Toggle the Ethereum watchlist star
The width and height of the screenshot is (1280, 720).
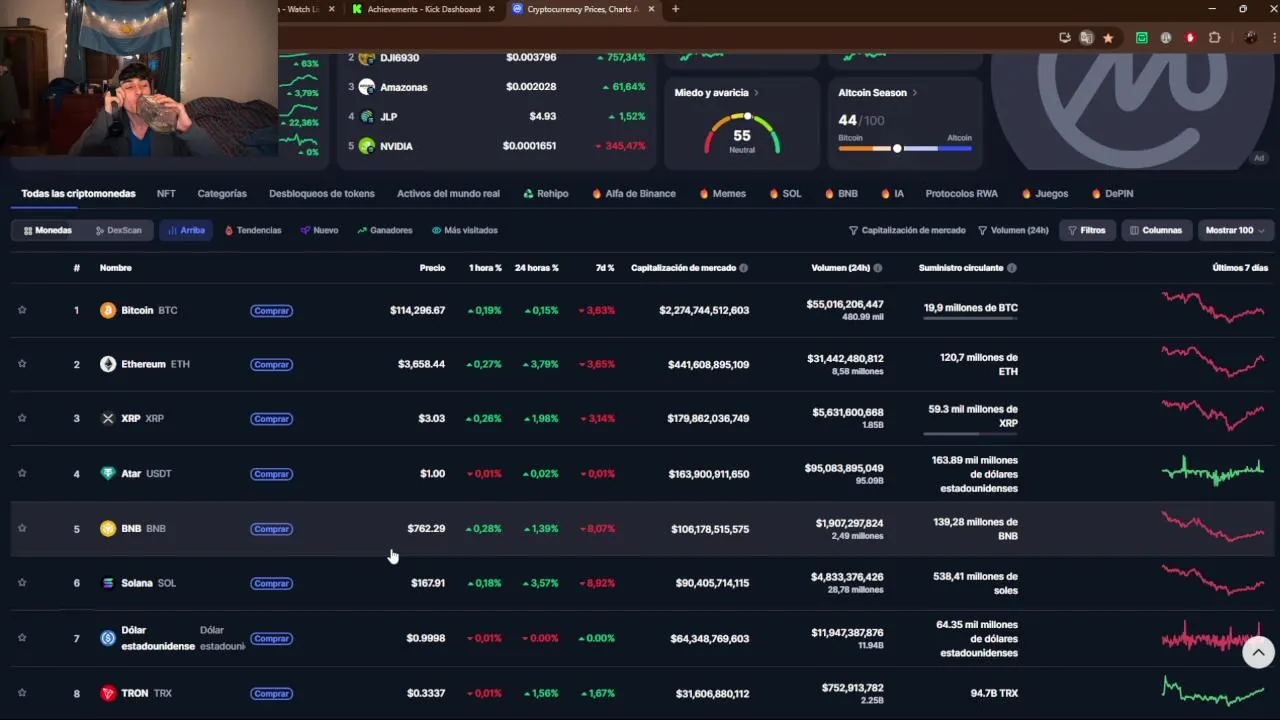[x=22, y=364]
